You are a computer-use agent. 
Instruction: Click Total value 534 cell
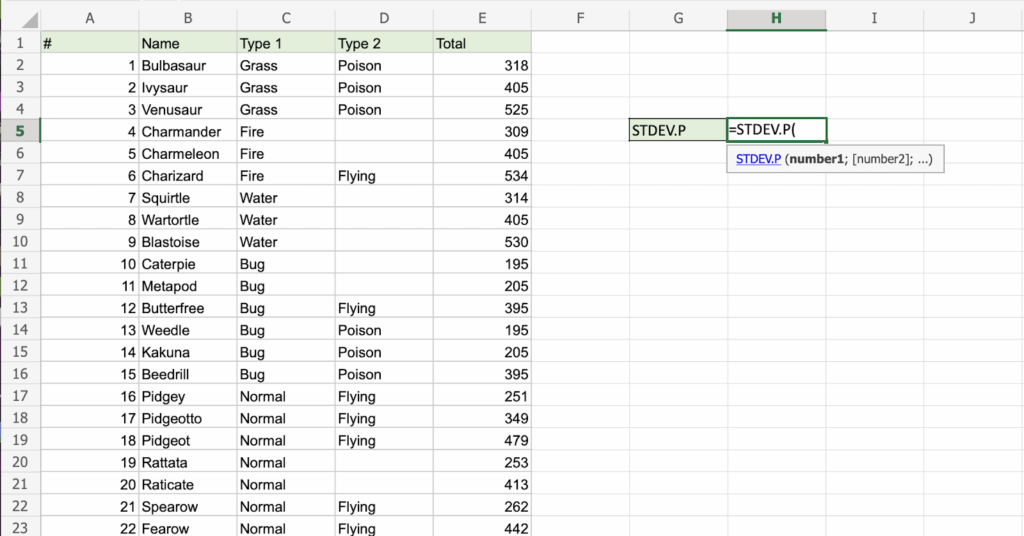[x=482, y=176]
